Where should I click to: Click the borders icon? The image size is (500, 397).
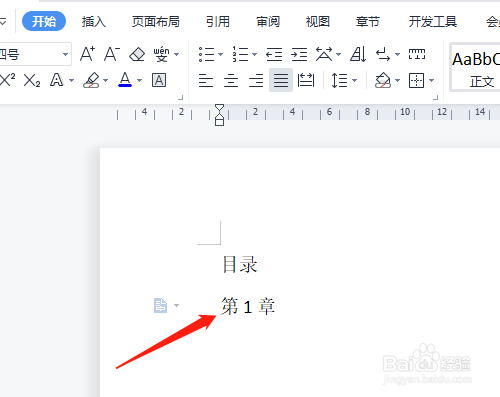click(417, 80)
